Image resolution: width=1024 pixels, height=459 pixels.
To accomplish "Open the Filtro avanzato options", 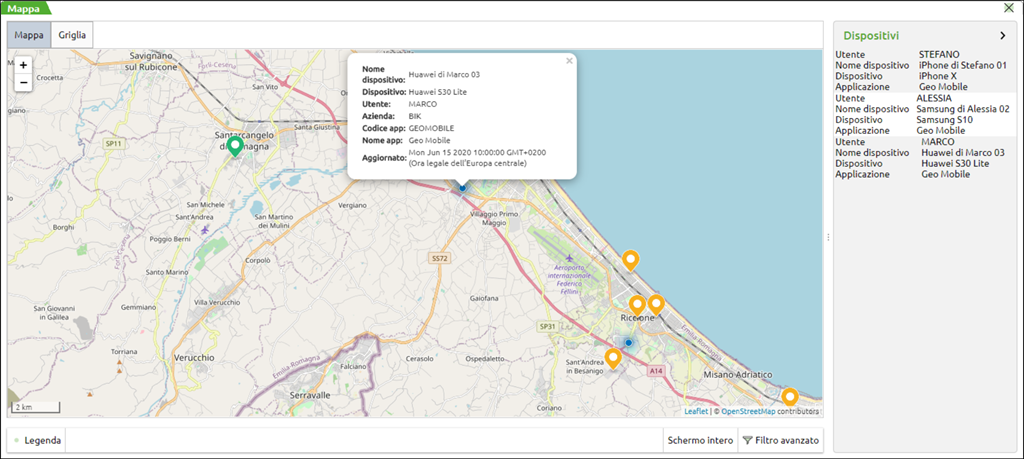I will (781, 440).
